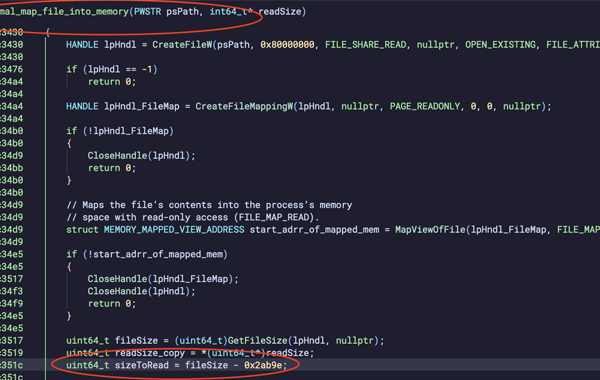This screenshot has width=600, height=380.
Task: Click the readSize parameter in function signature
Action: click(x=280, y=12)
